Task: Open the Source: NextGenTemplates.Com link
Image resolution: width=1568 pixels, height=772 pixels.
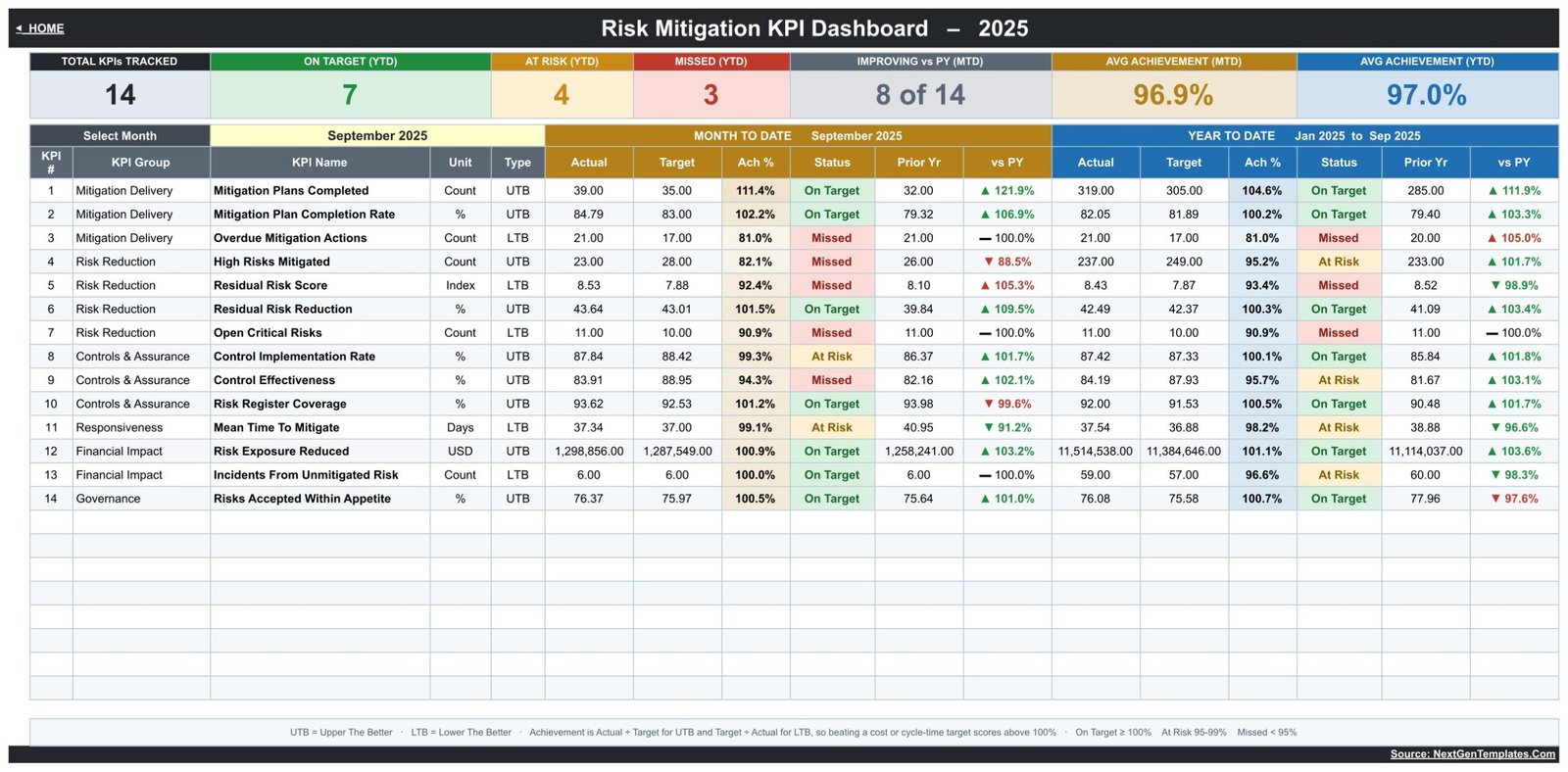Action: (x=1472, y=754)
